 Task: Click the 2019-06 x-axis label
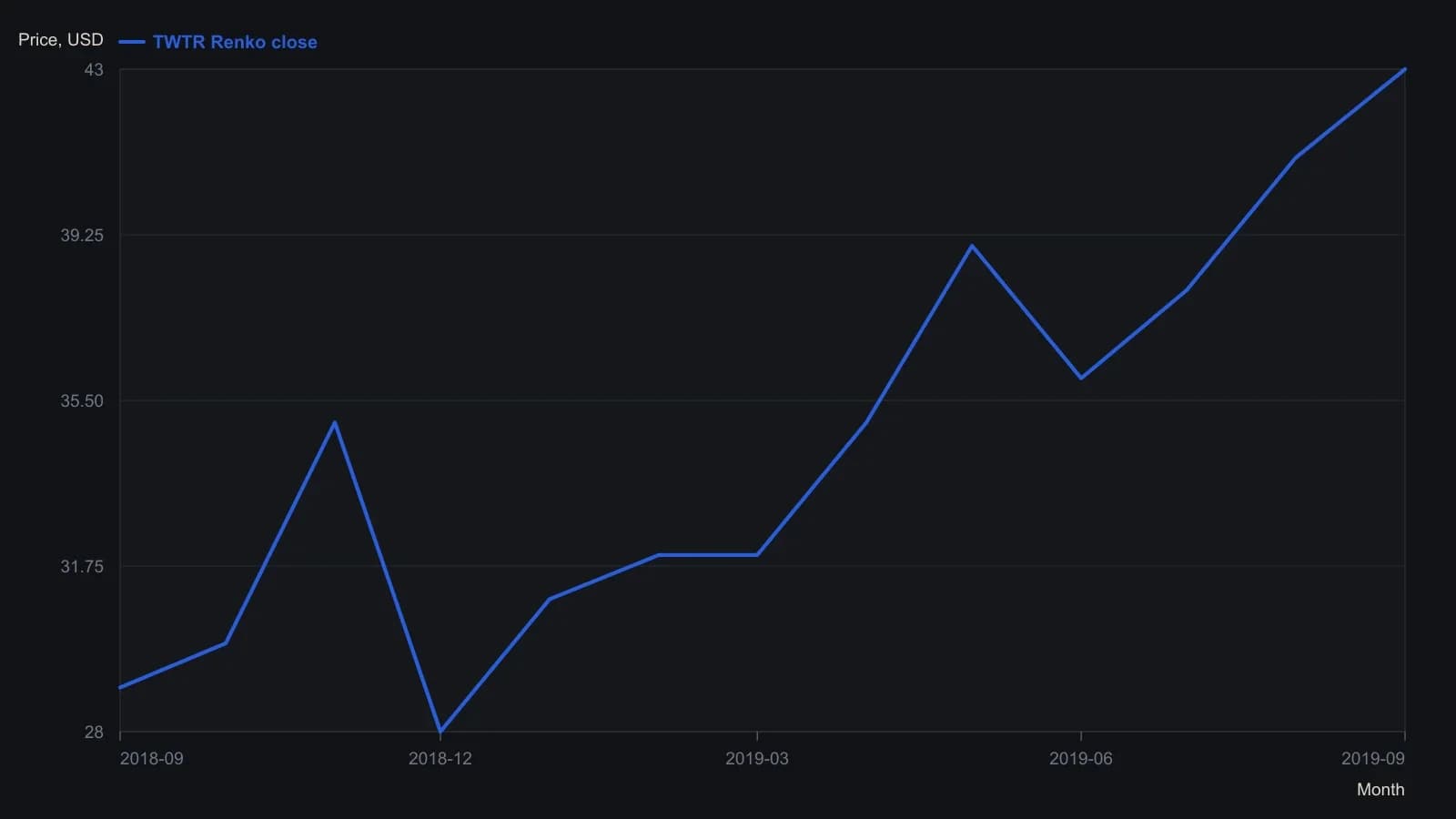point(1081,758)
